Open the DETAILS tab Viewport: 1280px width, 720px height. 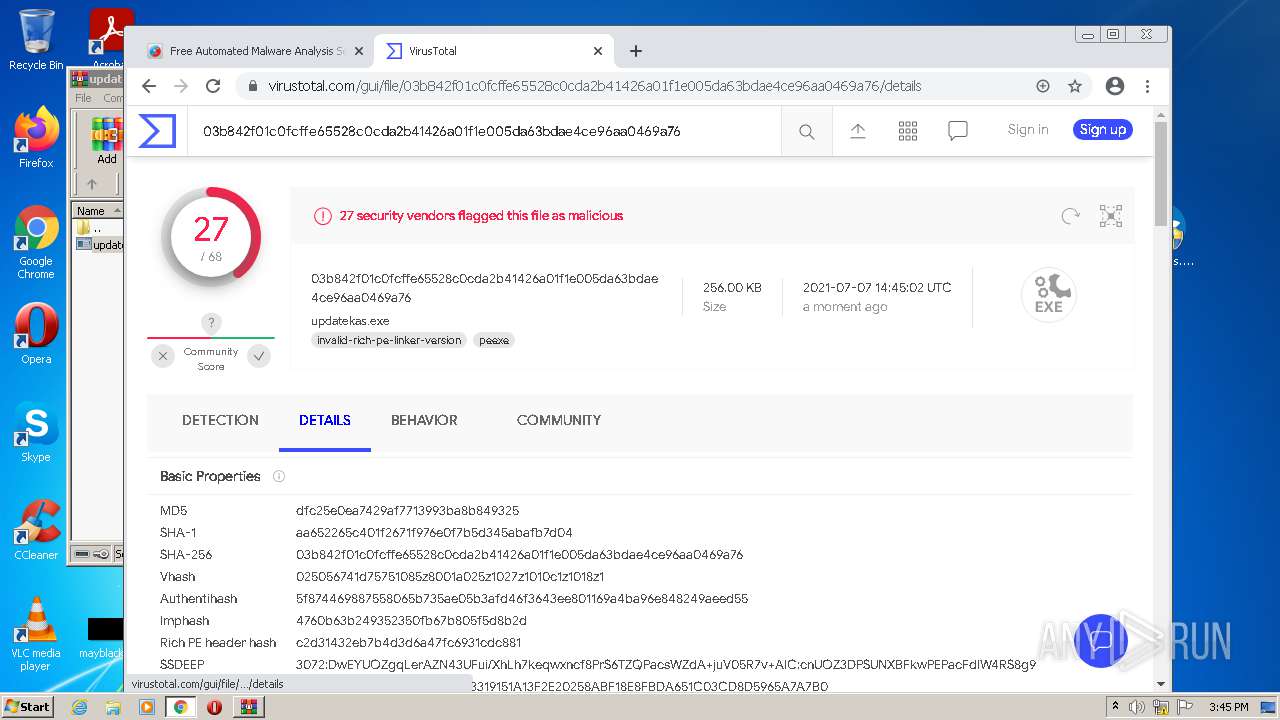325,420
